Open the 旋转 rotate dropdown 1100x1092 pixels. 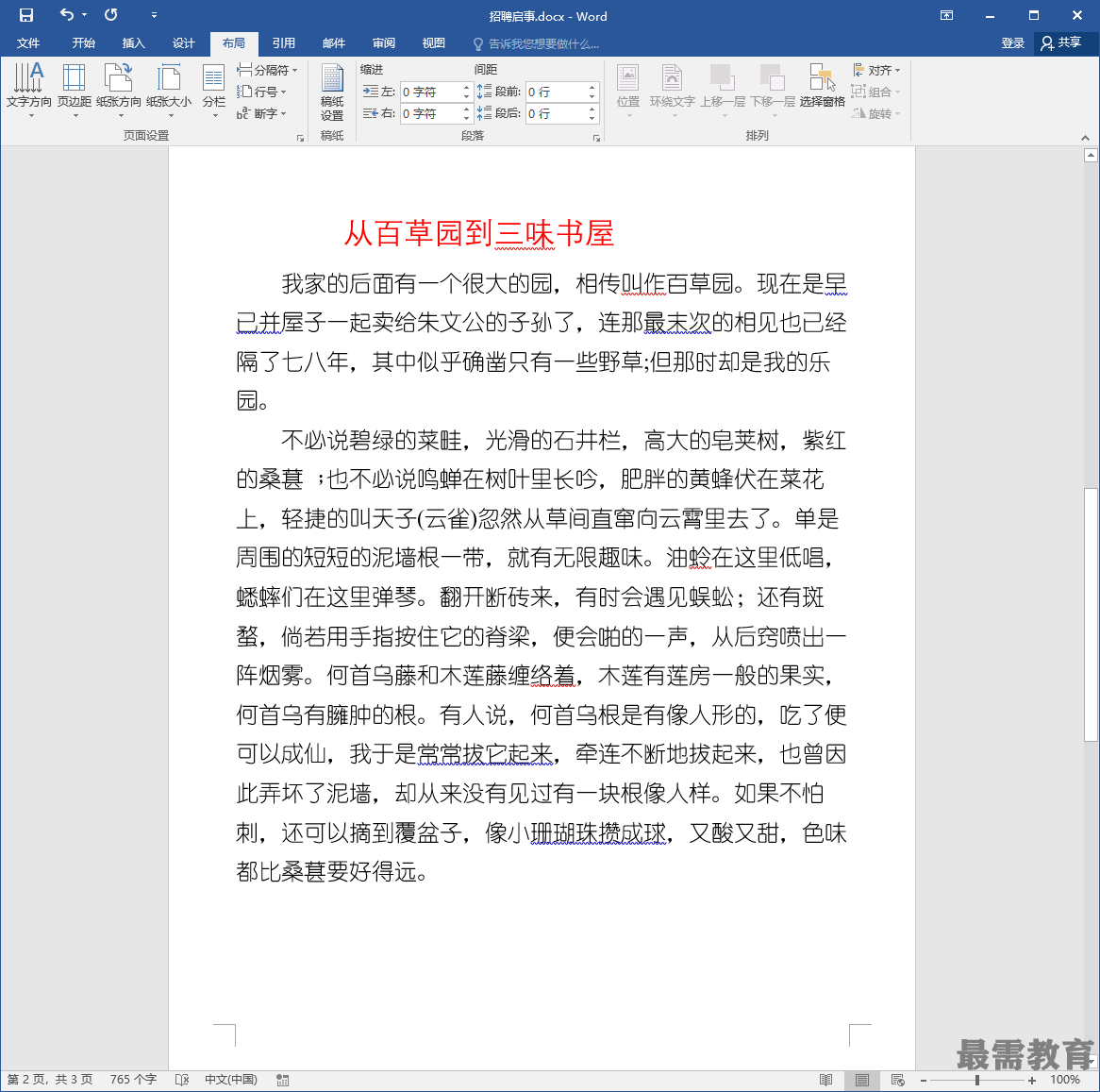click(x=876, y=113)
